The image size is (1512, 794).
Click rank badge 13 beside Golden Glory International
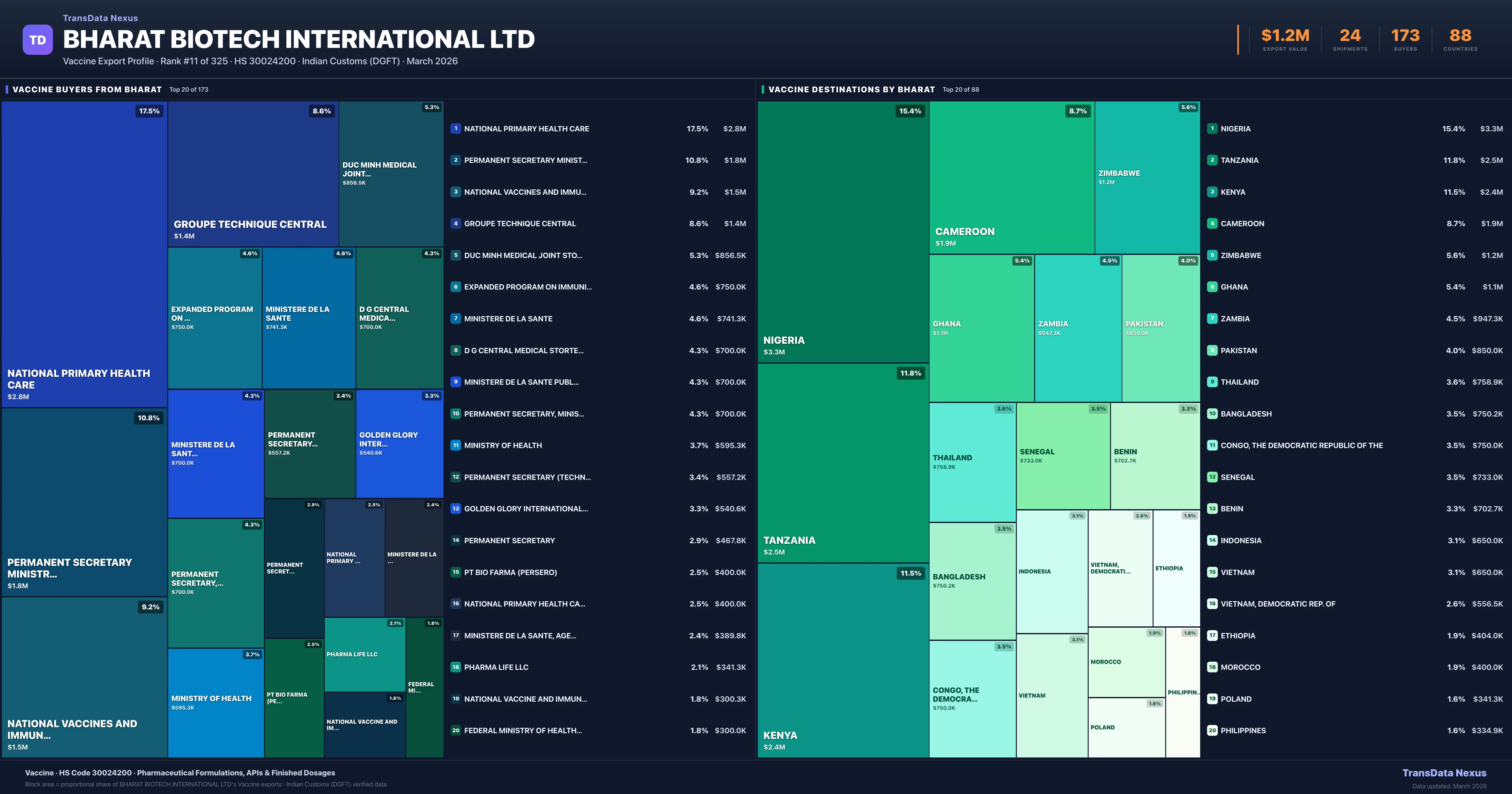tap(455, 509)
